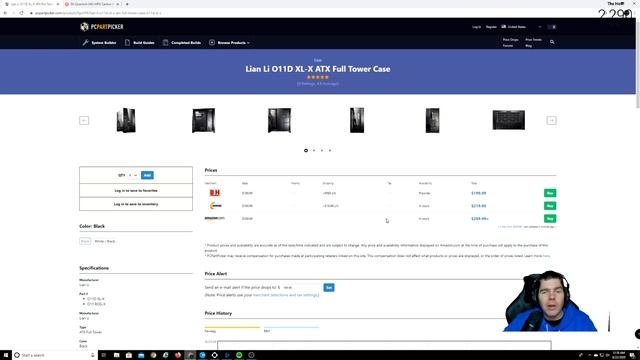Open merchant selections and tax settings link
The width and height of the screenshot is (640, 360).
pyautogui.click(x=286, y=295)
